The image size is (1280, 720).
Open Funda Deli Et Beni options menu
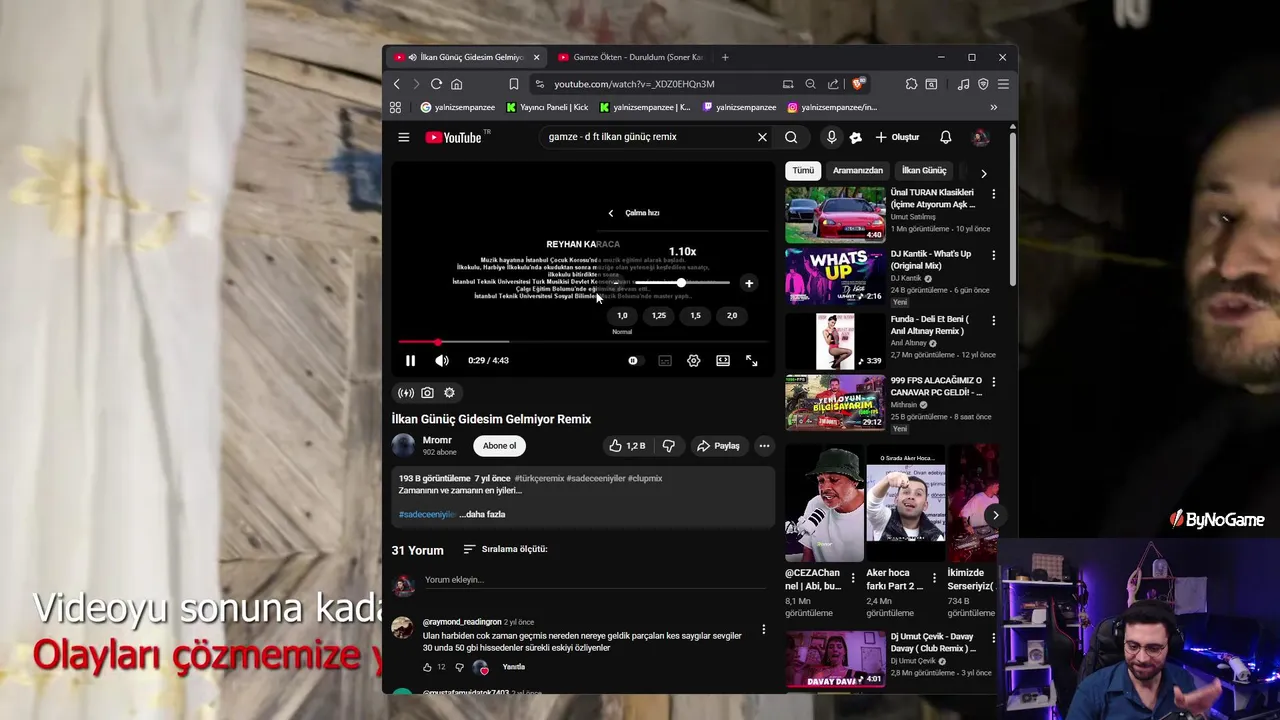[993, 321]
